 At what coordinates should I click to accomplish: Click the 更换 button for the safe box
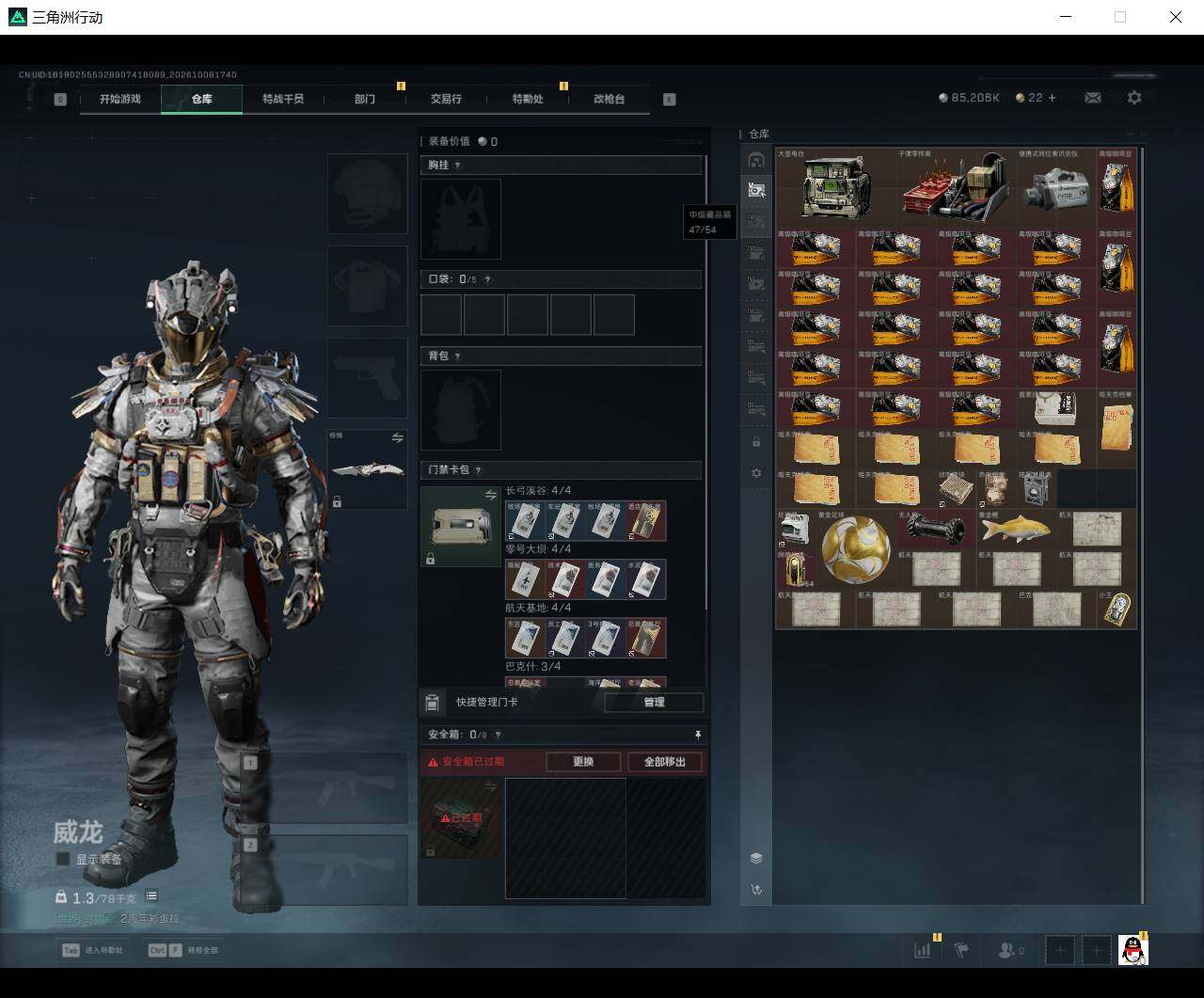pos(583,762)
